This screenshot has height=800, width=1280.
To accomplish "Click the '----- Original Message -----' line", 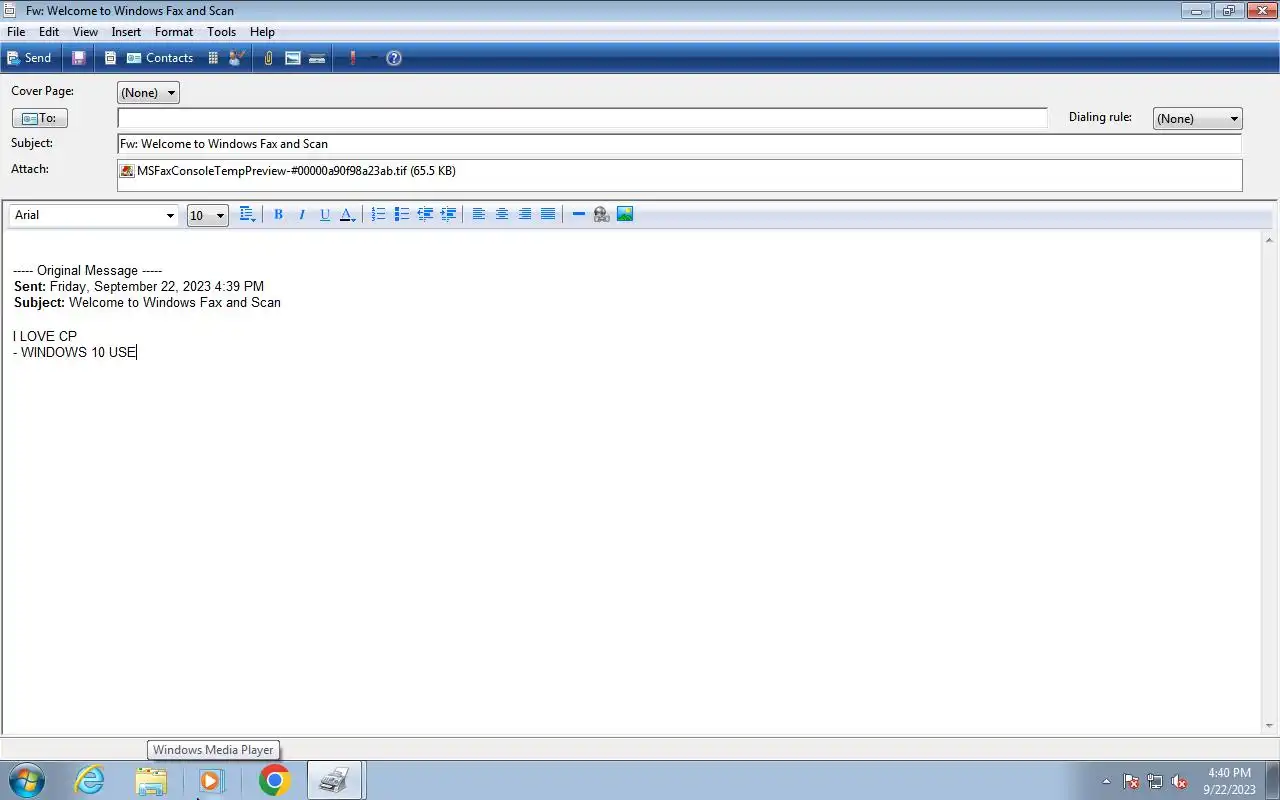I will point(88,271).
